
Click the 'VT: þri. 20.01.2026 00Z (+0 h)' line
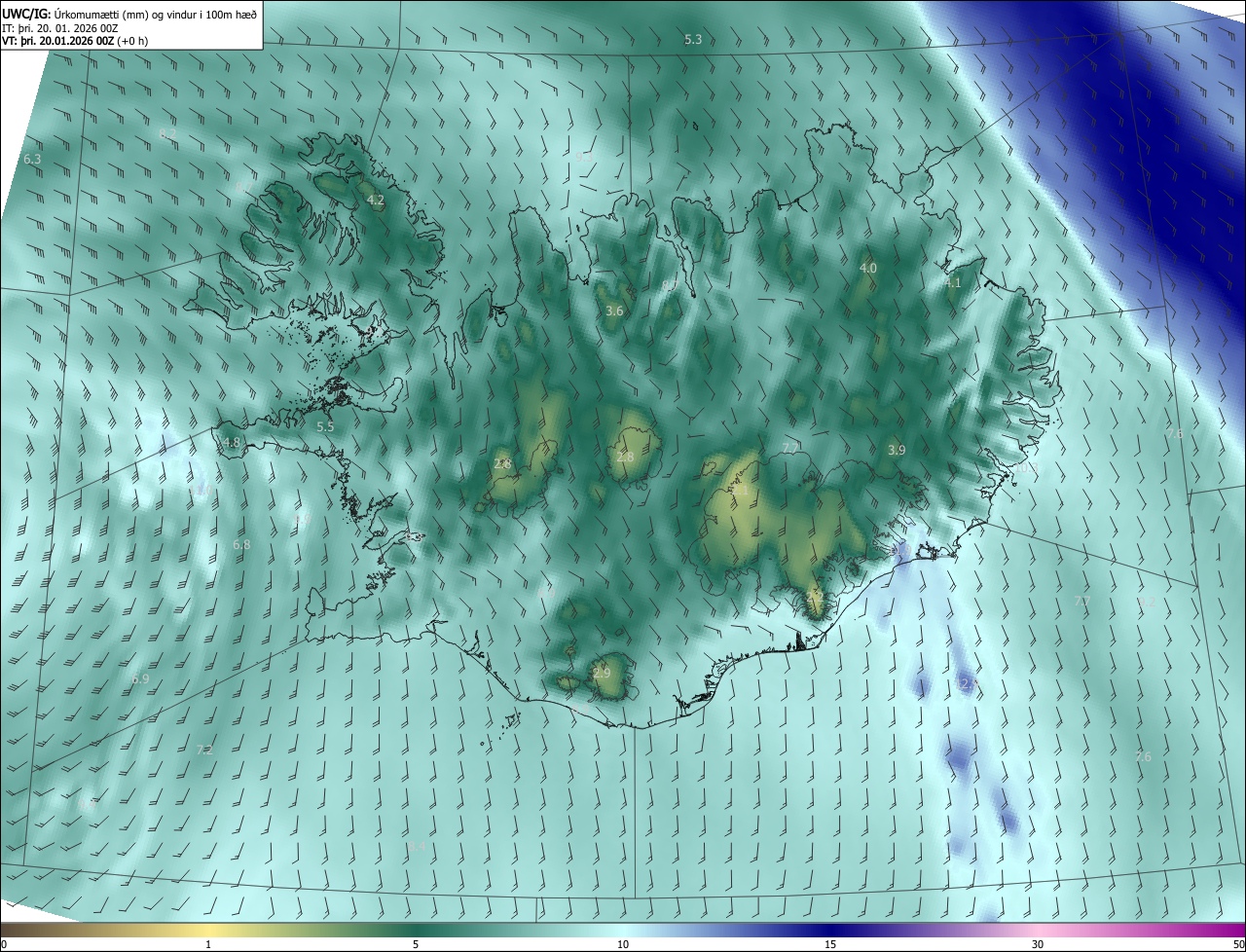[x=76, y=41]
